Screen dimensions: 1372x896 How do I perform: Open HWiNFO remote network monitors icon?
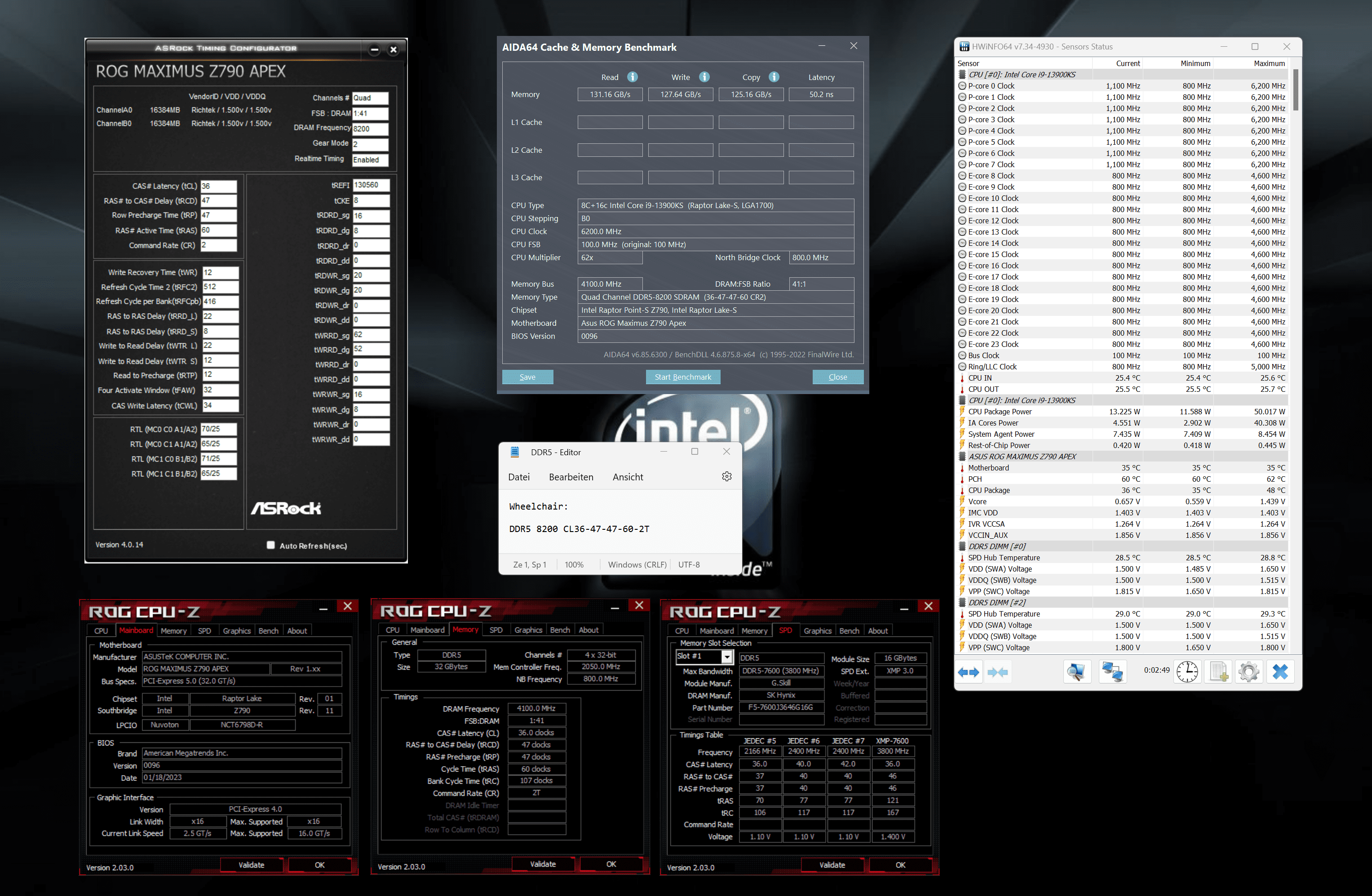[1113, 672]
